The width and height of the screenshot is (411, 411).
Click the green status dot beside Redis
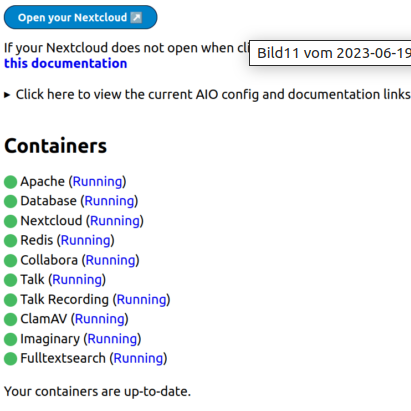pyautogui.click(x=10, y=241)
